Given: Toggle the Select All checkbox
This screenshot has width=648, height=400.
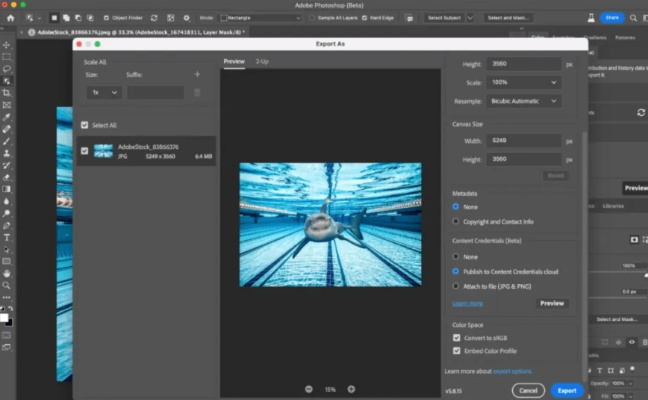Looking at the screenshot, I should (85, 125).
